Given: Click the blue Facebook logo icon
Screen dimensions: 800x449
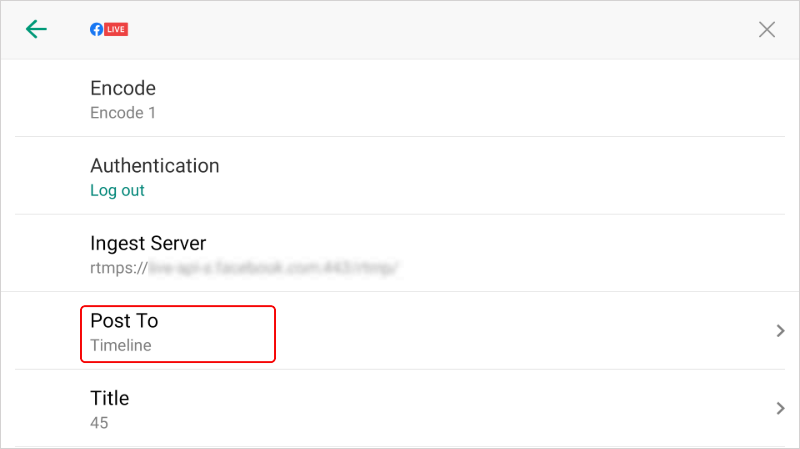Looking at the screenshot, I should pos(96,29).
